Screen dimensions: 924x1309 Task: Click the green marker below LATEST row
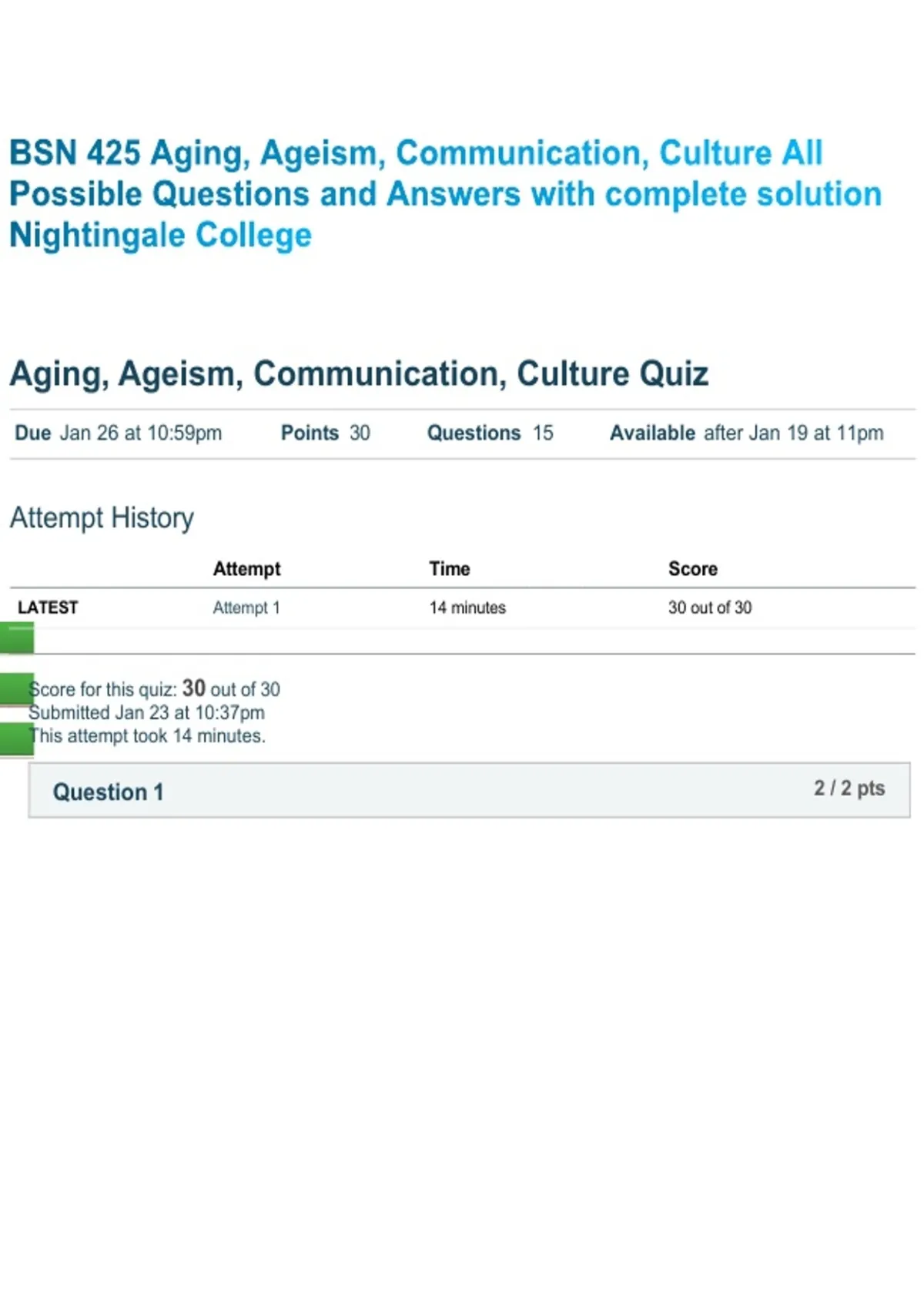pos(16,638)
